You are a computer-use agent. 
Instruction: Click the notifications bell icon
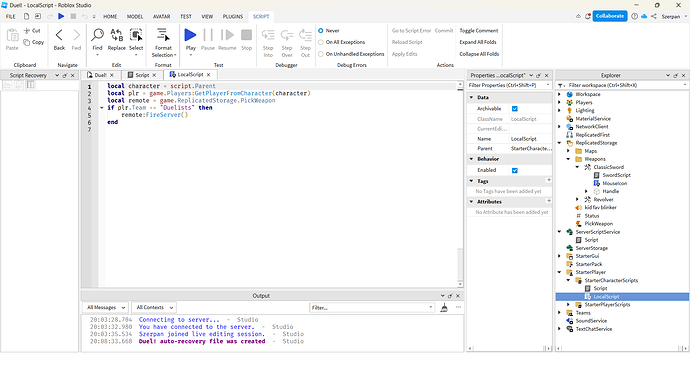click(588, 16)
